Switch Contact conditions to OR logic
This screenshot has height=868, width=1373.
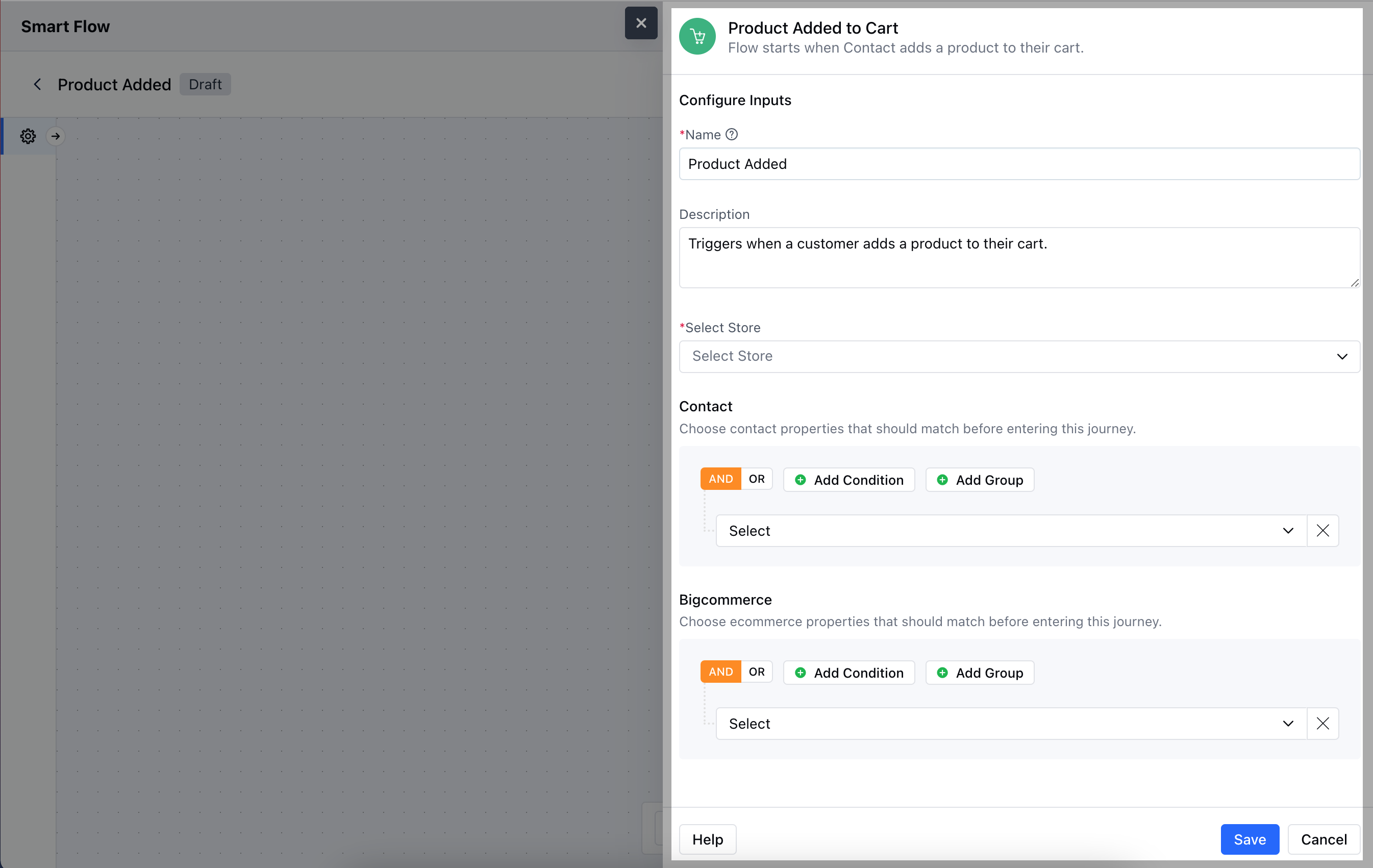coord(756,479)
